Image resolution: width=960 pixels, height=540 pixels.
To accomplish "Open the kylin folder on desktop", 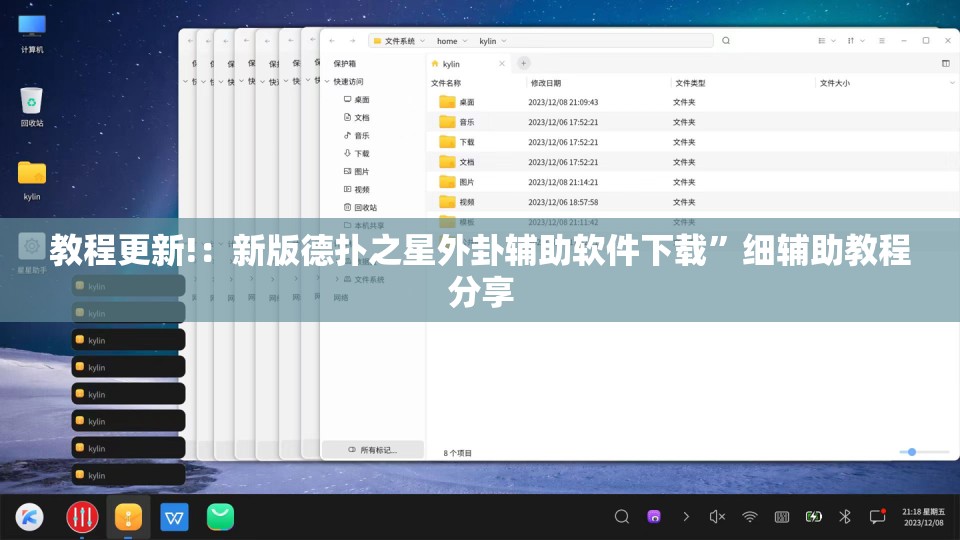I will (32, 180).
